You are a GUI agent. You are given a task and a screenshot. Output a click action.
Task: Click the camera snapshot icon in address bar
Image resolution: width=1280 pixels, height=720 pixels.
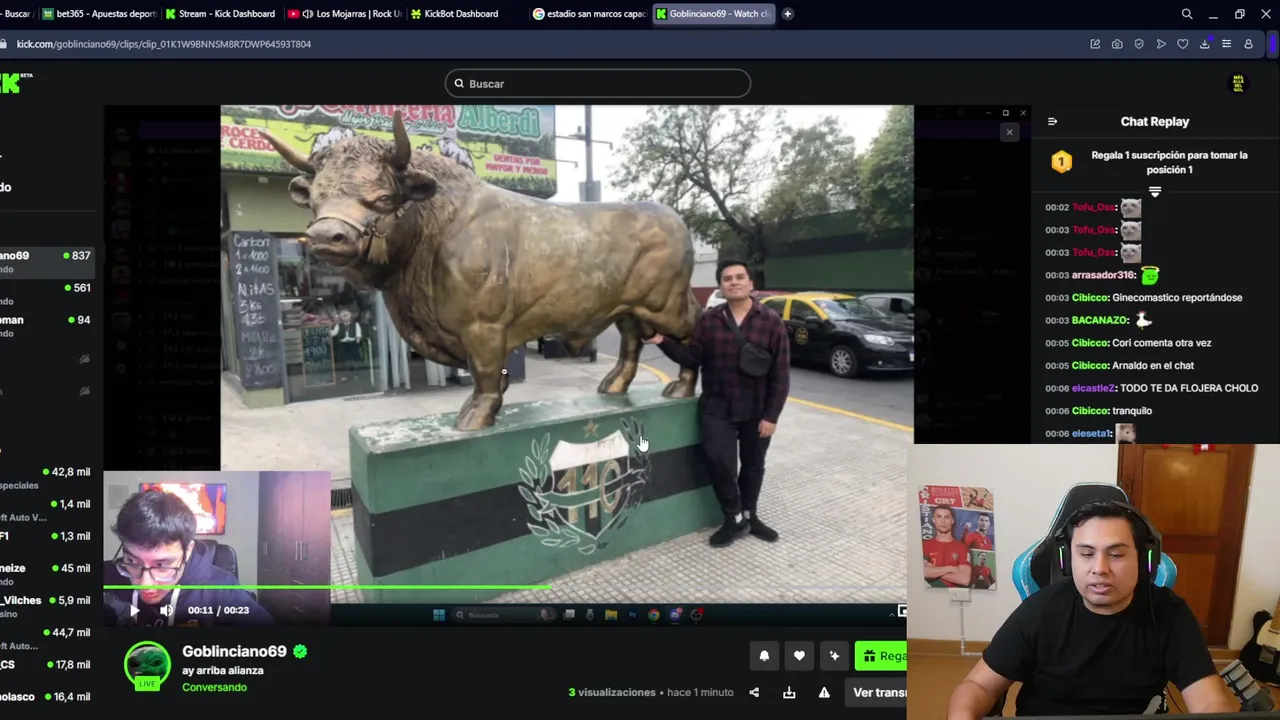[1117, 44]
